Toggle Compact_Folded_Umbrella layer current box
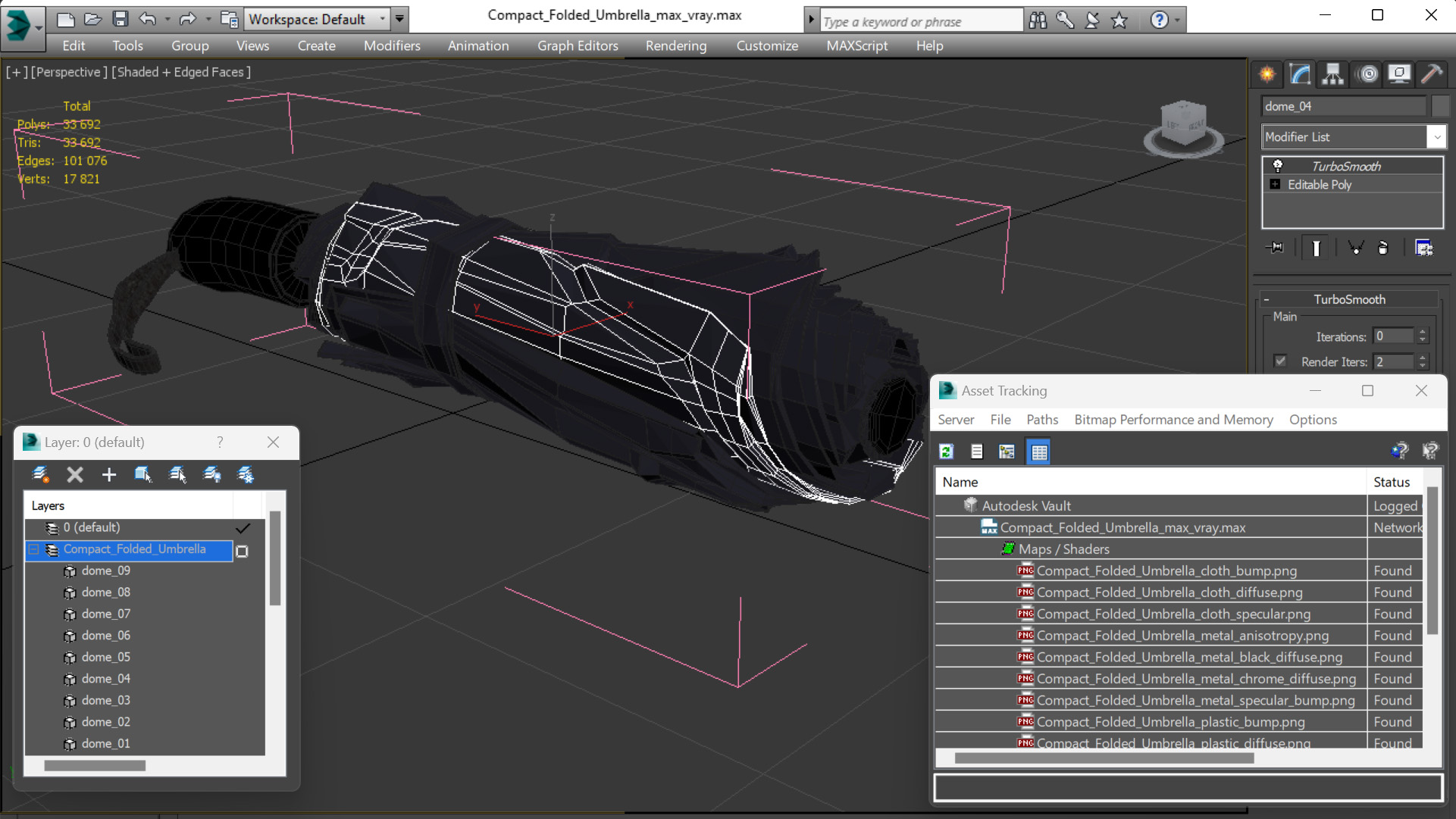The image size is (1456, 819). pyautogui.click(x=242, y=551)
